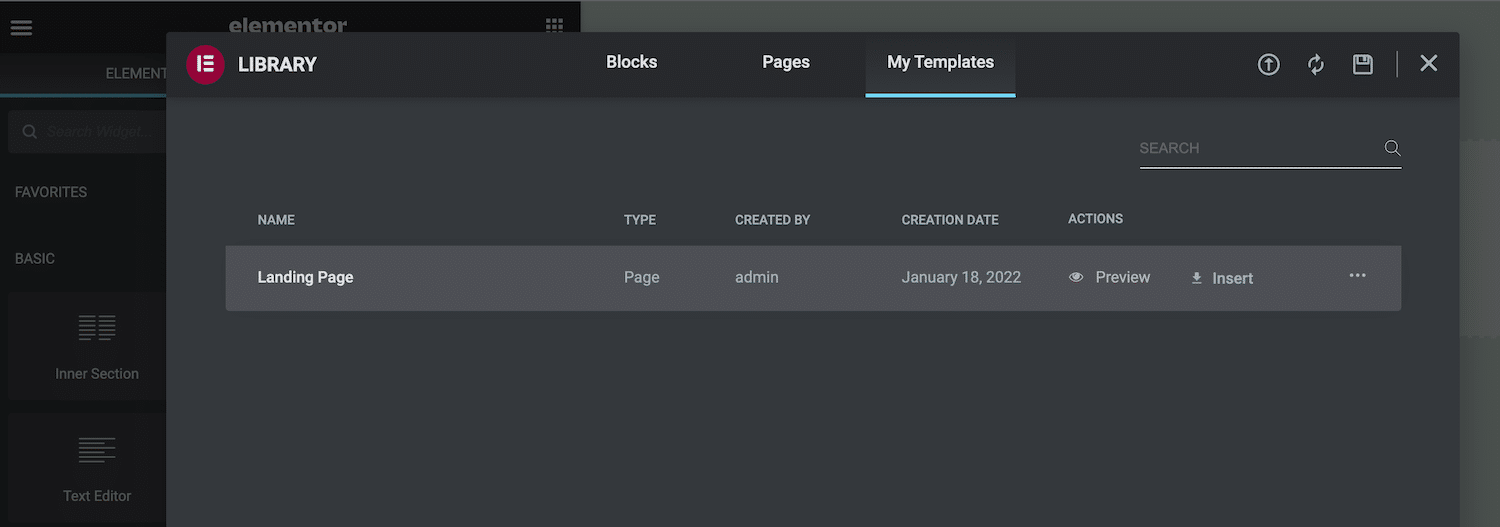Click the Elementor logo in library header
Viewport: 1500px width, 527px height.
[205, 65]
